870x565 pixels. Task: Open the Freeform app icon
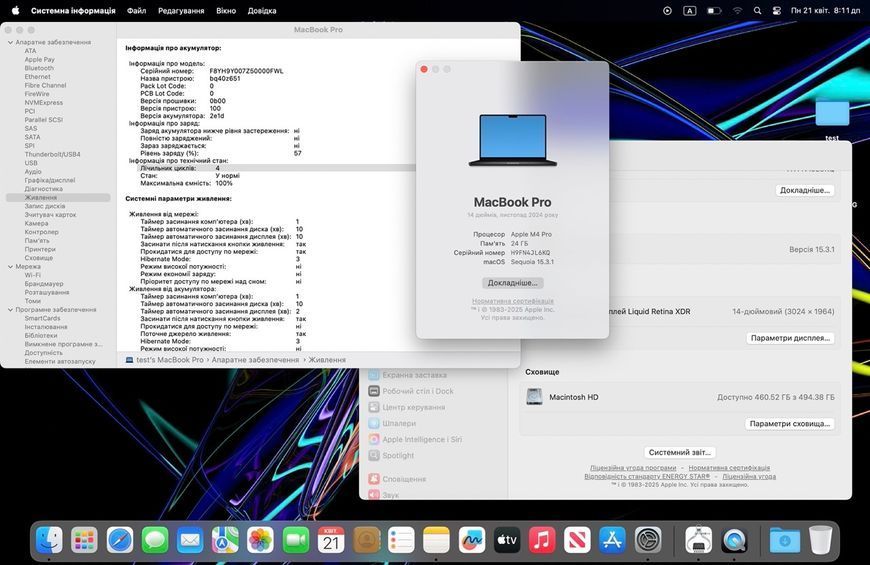[x=472, y=540]
